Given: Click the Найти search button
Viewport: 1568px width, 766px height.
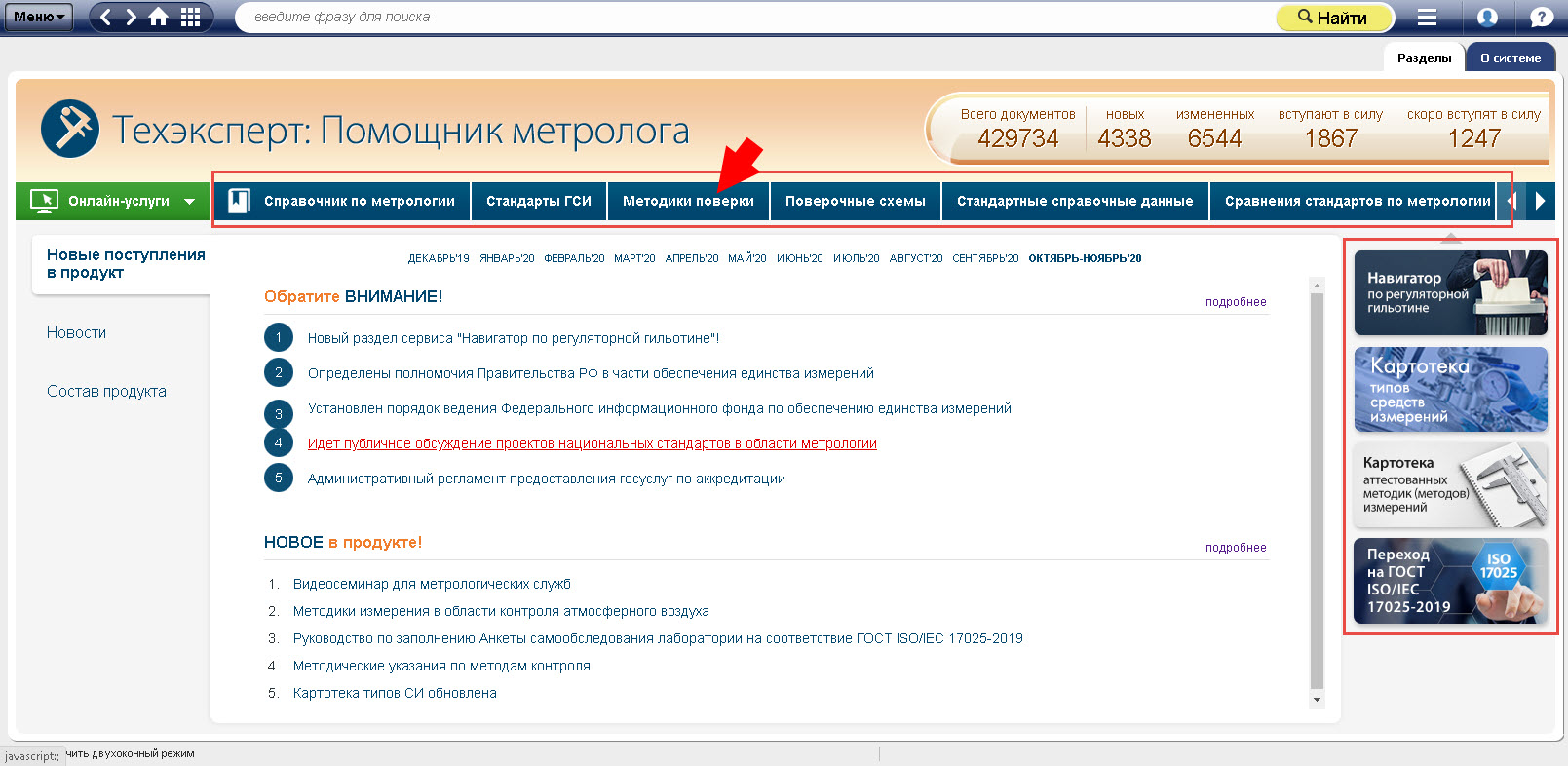Looking at the screenshot, I should (x=1334, y=18).
